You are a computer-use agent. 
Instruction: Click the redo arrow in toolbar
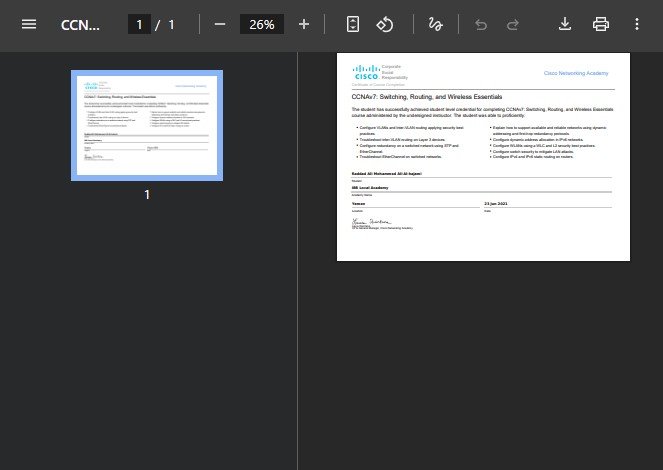[513, 24]
